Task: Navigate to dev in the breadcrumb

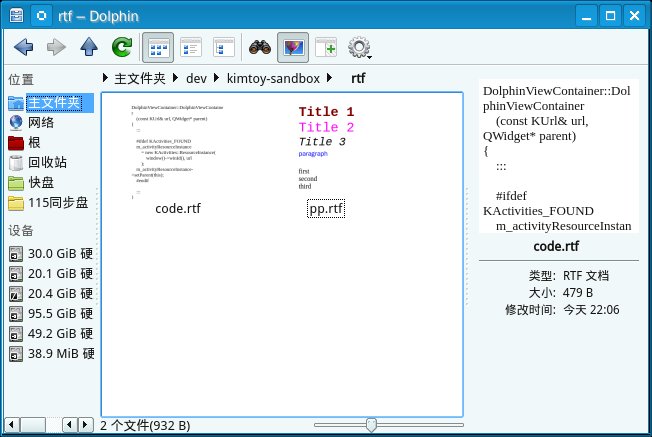Action: tap(196, 78)
